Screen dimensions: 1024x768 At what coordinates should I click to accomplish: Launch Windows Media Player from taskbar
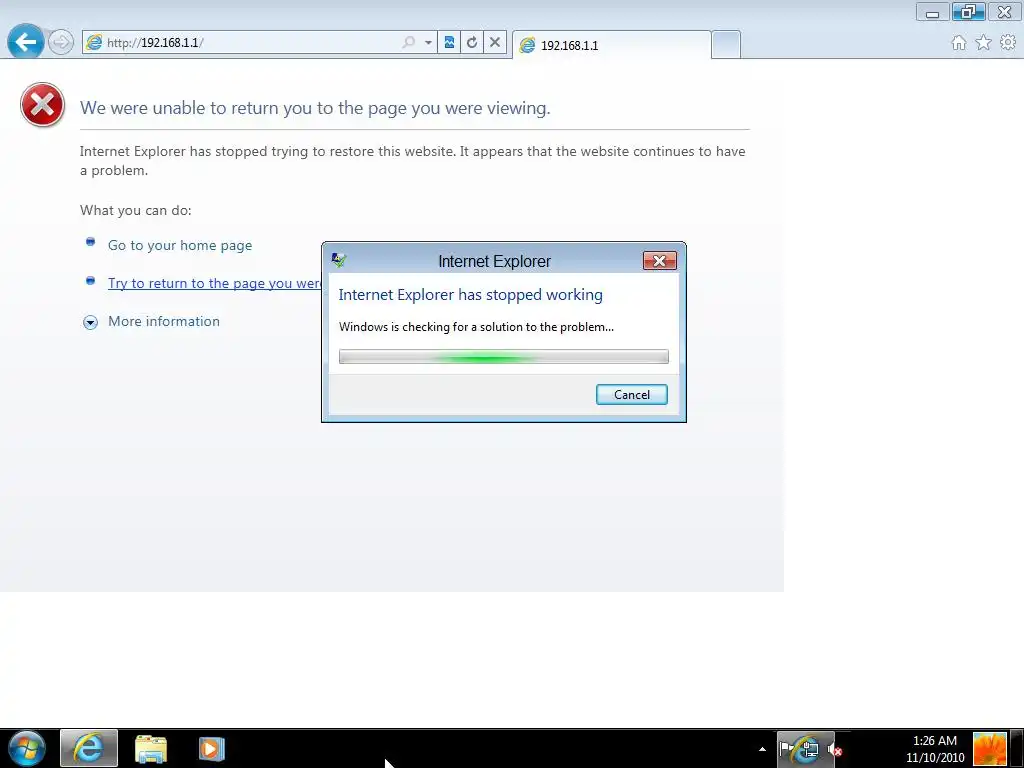(x=212, y=748)
